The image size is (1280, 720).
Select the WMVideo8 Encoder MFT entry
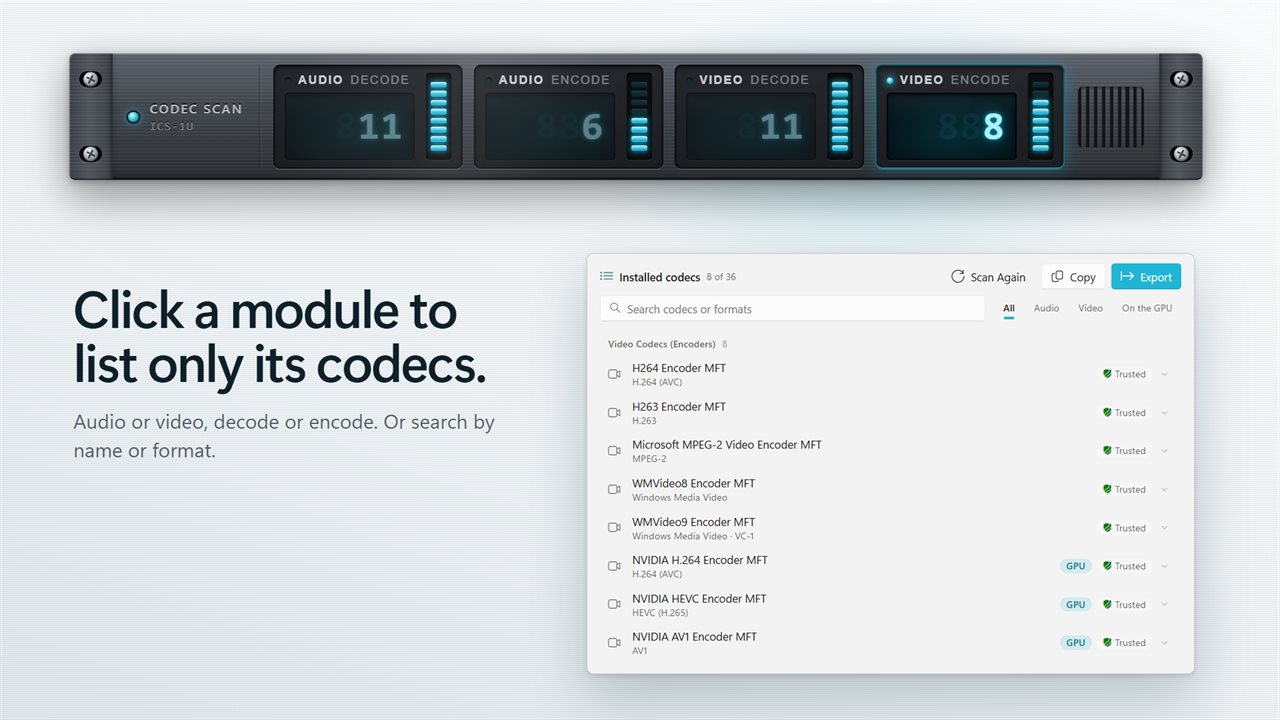tap(890, 489)
